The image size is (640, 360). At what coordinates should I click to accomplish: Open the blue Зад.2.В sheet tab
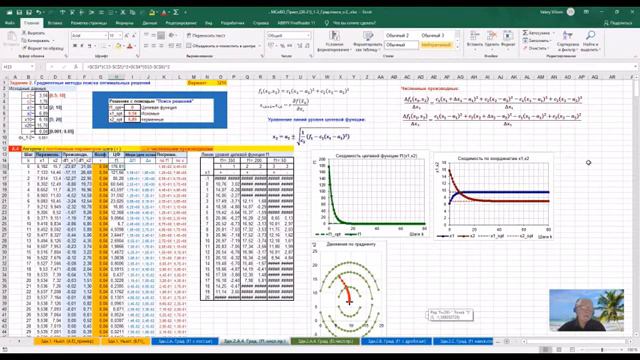point(396,341)
